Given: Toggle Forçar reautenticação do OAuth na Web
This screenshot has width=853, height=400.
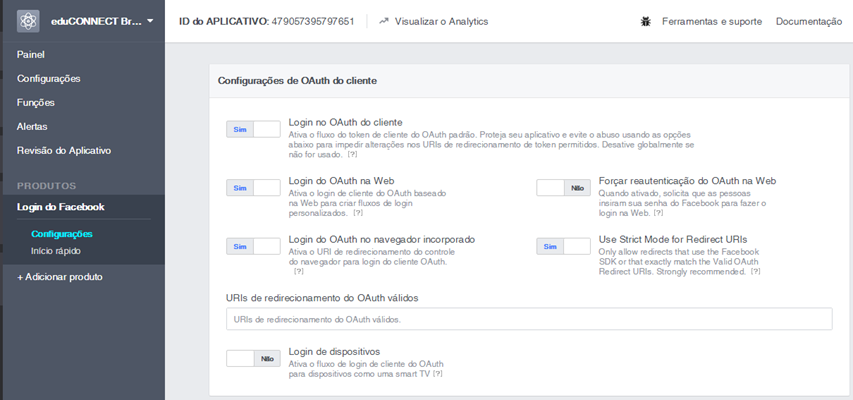Looking at the screenshot, I should coord(564,188).
